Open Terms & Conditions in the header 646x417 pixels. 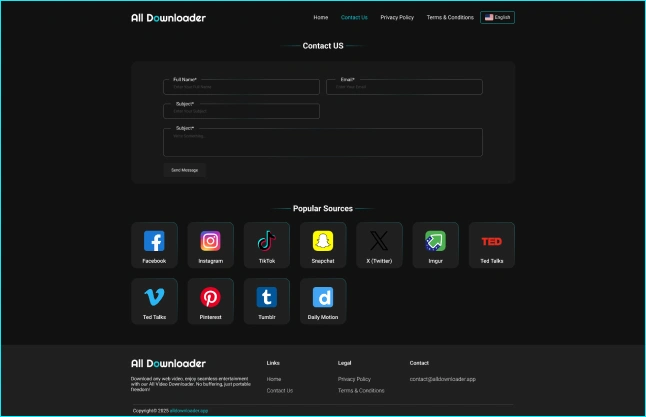tap(450, 17)
